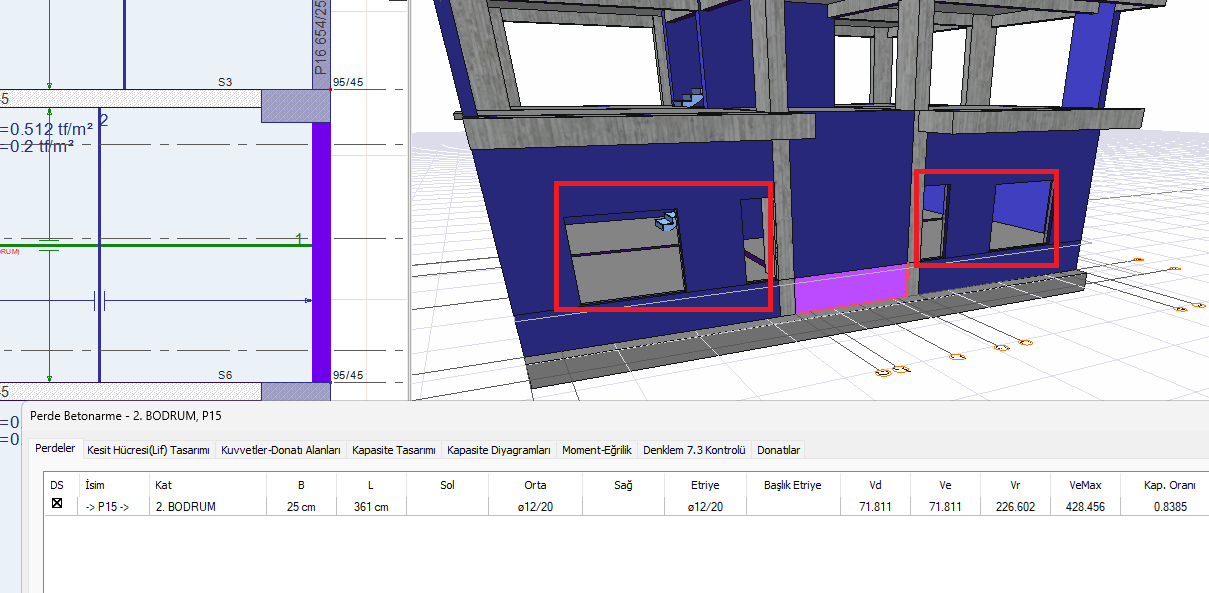Select the '-> P15 ->' name cell
Viewport: 1209px width, 593px height.
pos(107,507)
